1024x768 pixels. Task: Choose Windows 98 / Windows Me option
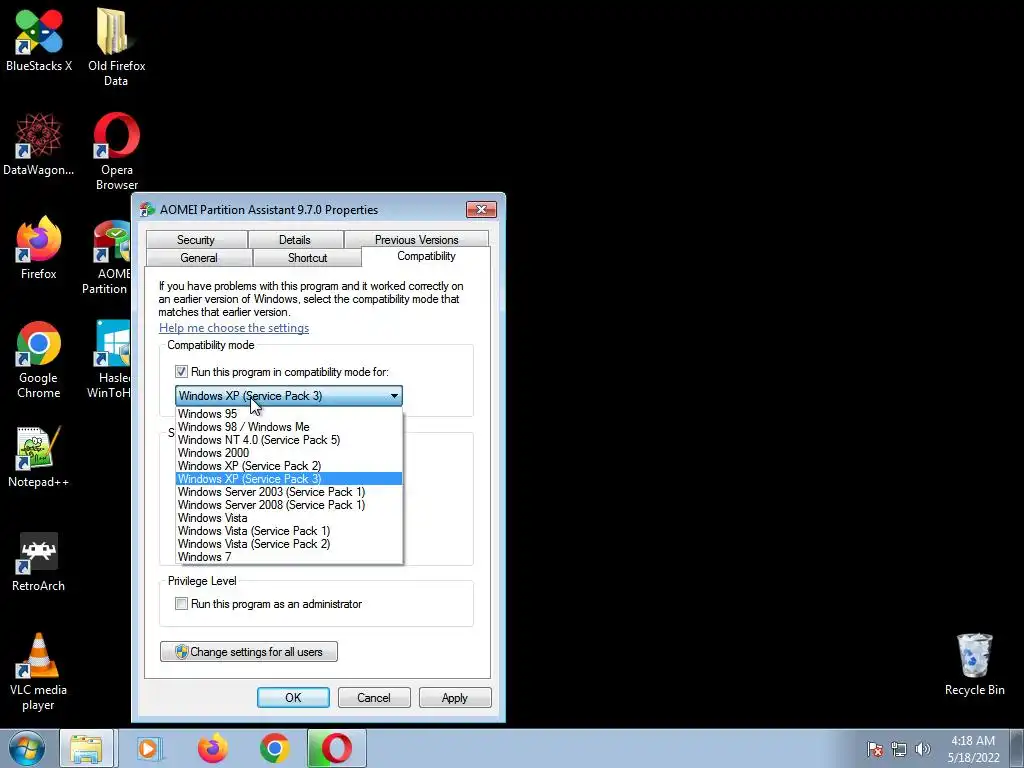point(289,426)
